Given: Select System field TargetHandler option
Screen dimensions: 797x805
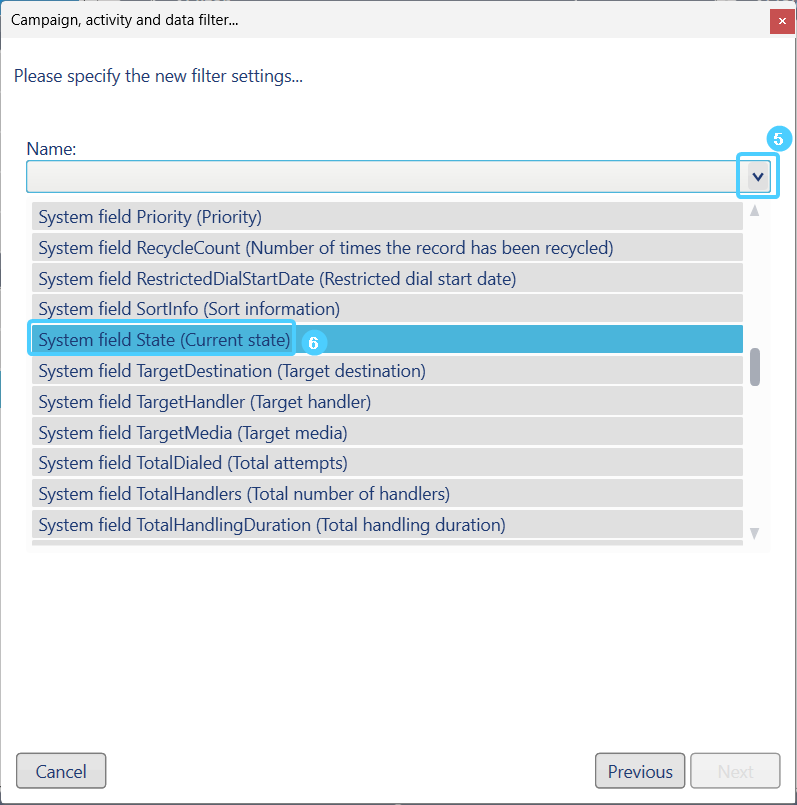Looking at the screenshot, I should (x=204, y=402).
